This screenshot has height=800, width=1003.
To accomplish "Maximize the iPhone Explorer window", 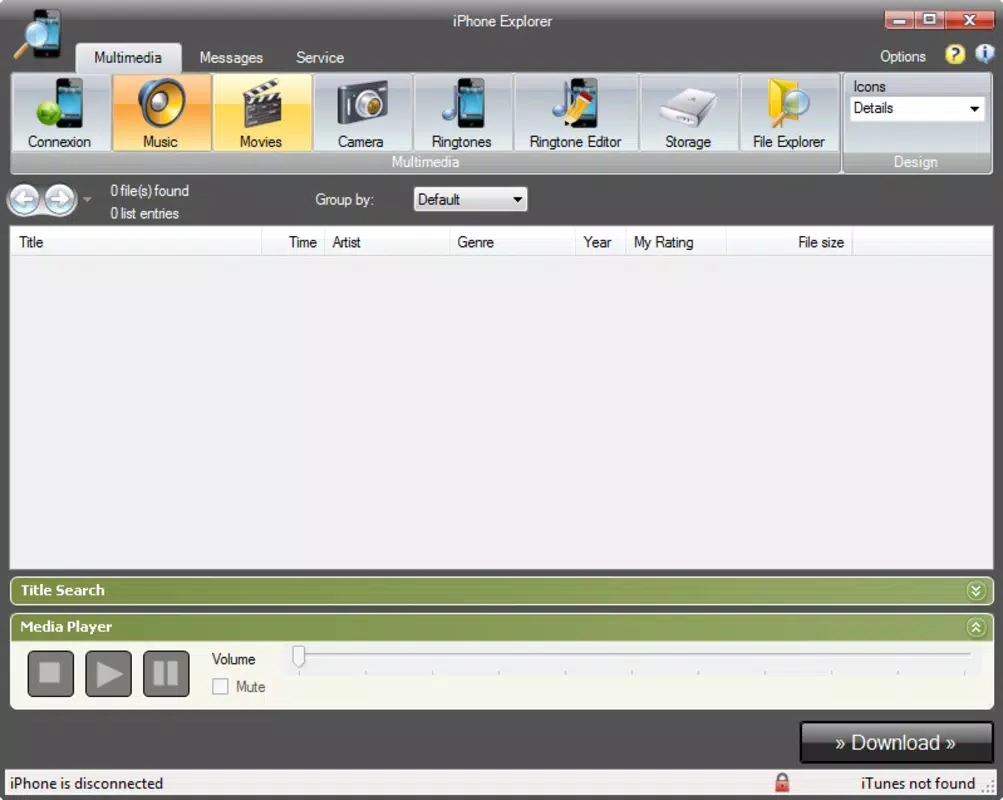I will click(x=929, y=20).
